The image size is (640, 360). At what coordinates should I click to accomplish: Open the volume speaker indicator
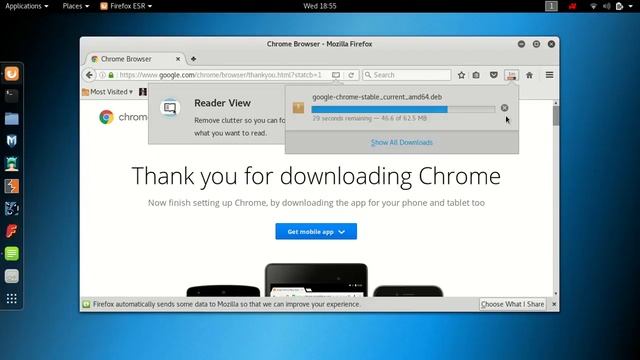(x=607, y=6)
